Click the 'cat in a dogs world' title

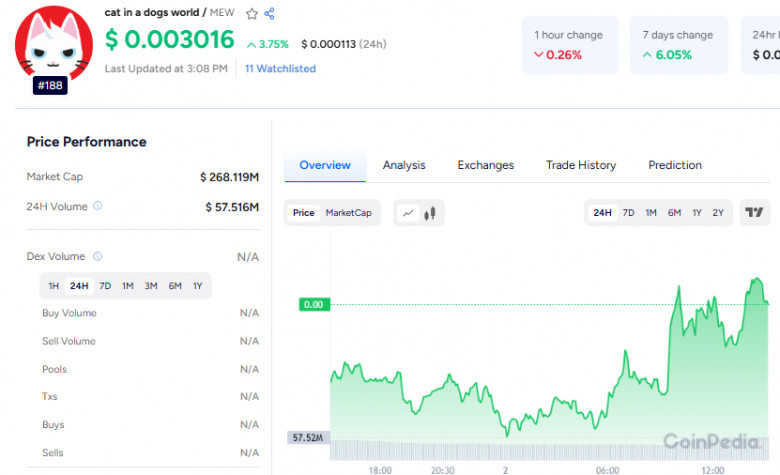pos(151,12)
